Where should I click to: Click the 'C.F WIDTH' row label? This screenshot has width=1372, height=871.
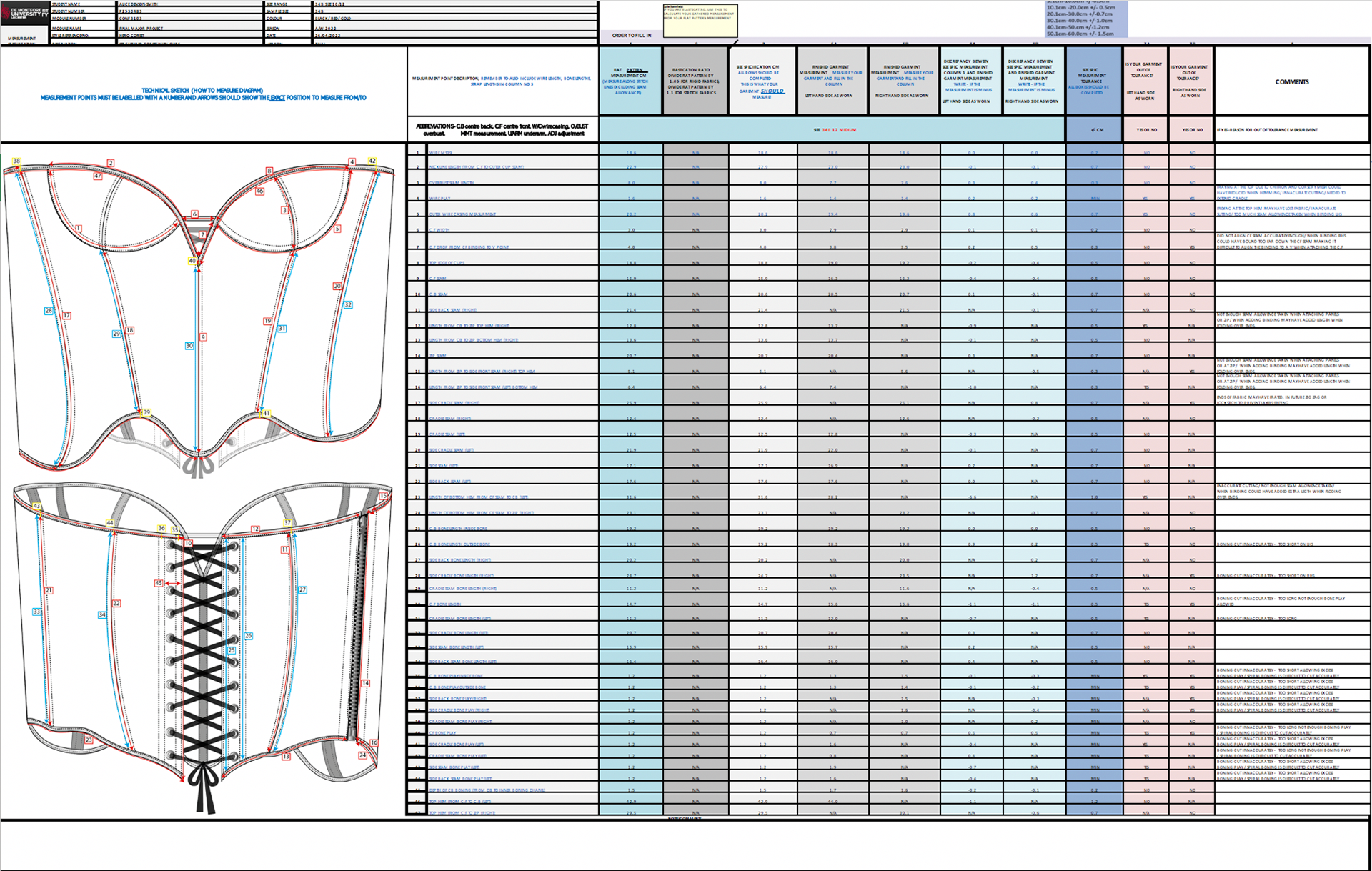439,230
